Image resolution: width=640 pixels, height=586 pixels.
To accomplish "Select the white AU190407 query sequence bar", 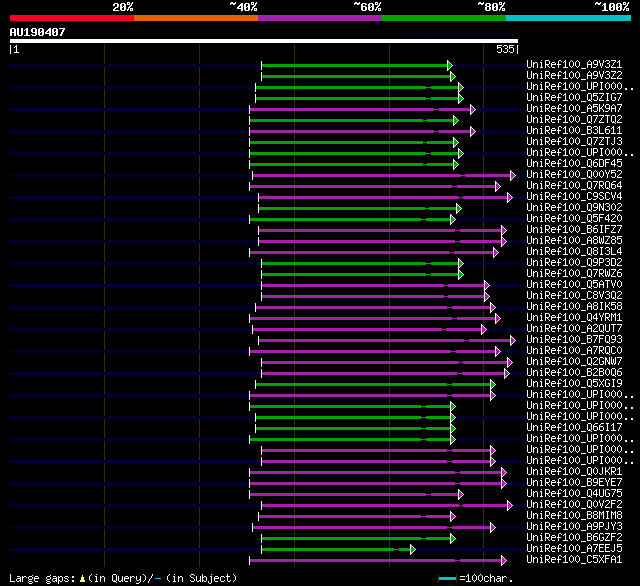I will click(264, 41).
